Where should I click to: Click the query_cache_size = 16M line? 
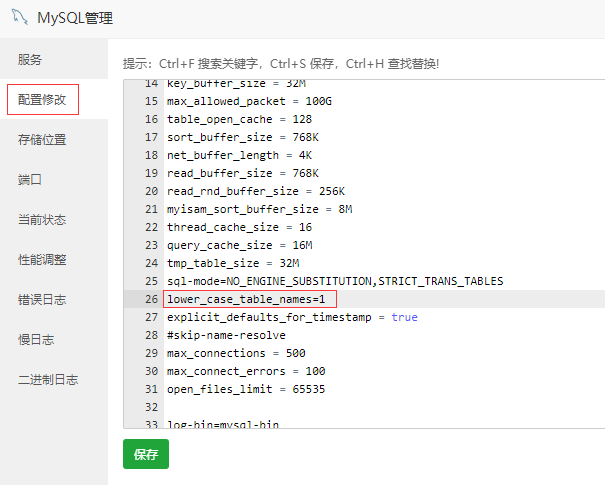(x=240, y=245)
